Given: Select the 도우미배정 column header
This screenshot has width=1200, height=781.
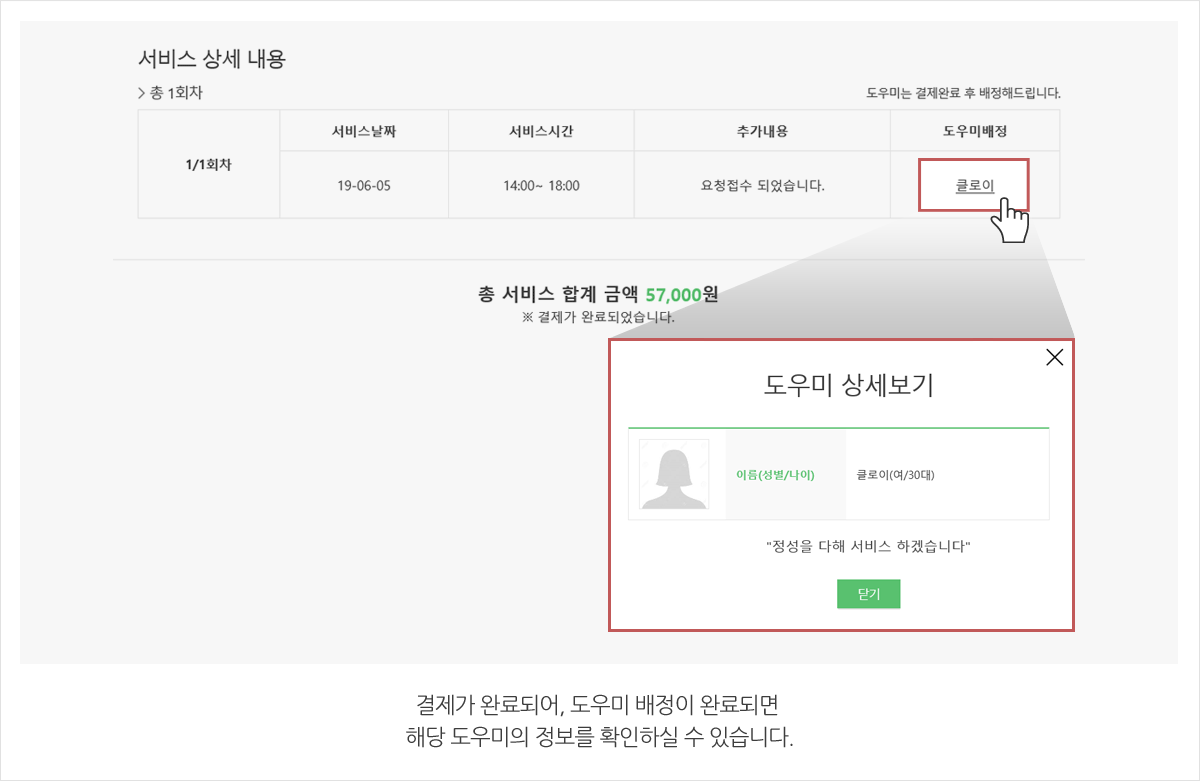Looking at the screenshot, I should tap(975, 131).
